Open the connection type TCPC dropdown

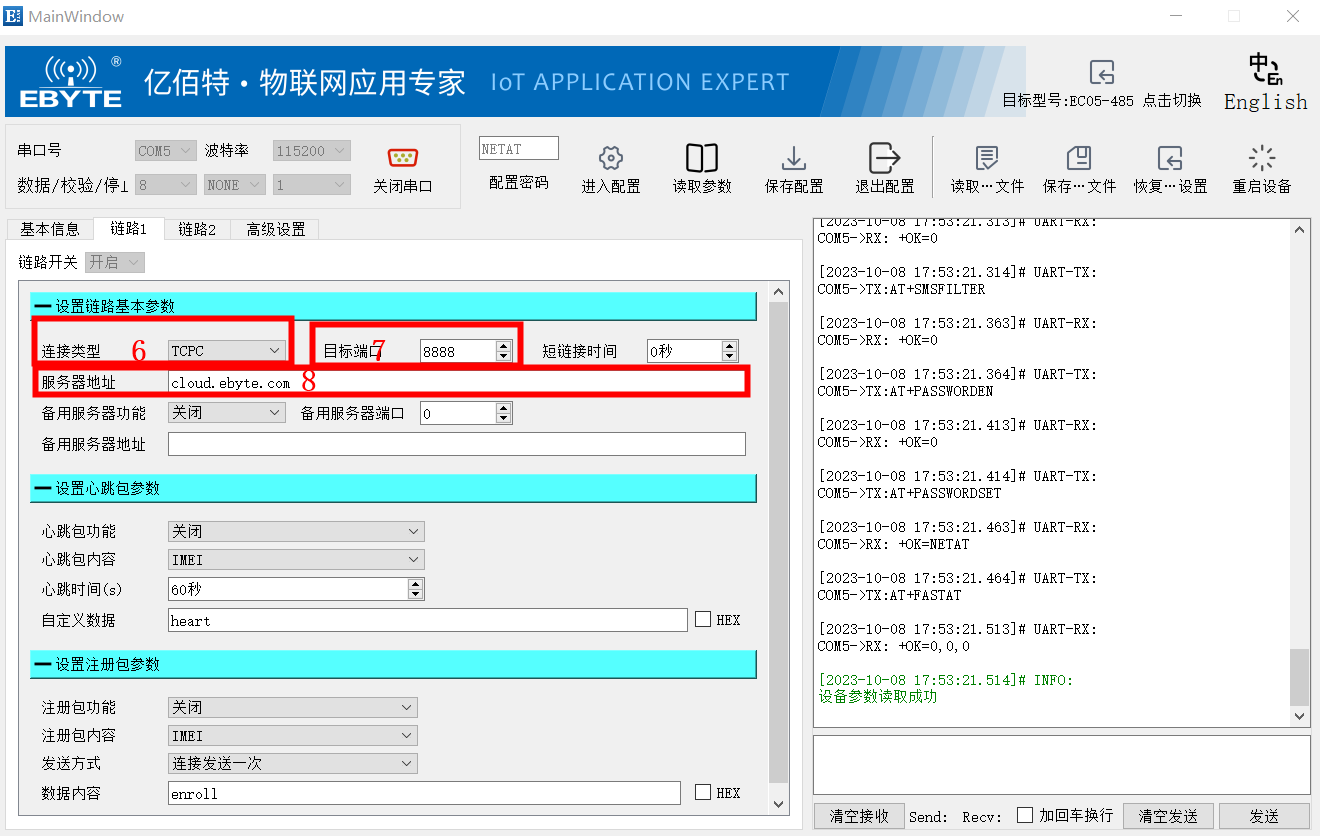(227, 350)
